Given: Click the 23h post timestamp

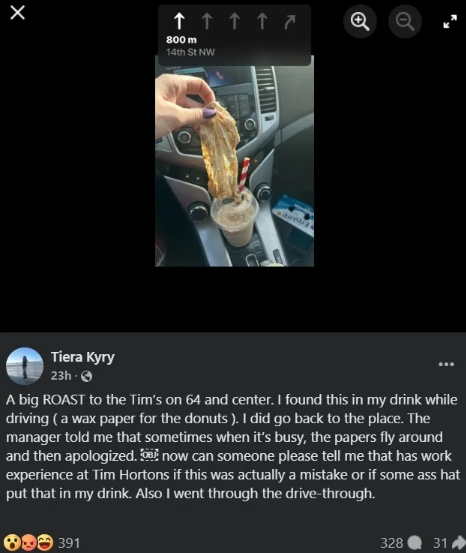Looking at the screenshot, I should point(61,376).
